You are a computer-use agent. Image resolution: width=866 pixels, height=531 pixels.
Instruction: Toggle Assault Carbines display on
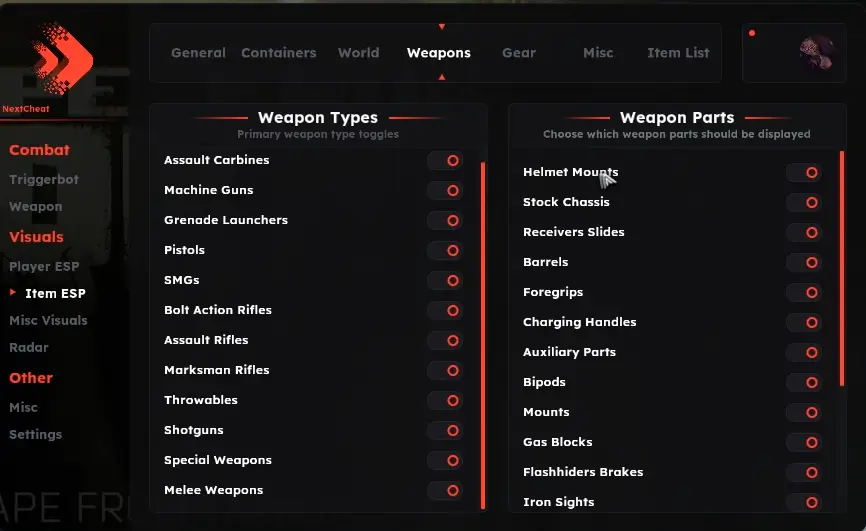tap(445, 160)
